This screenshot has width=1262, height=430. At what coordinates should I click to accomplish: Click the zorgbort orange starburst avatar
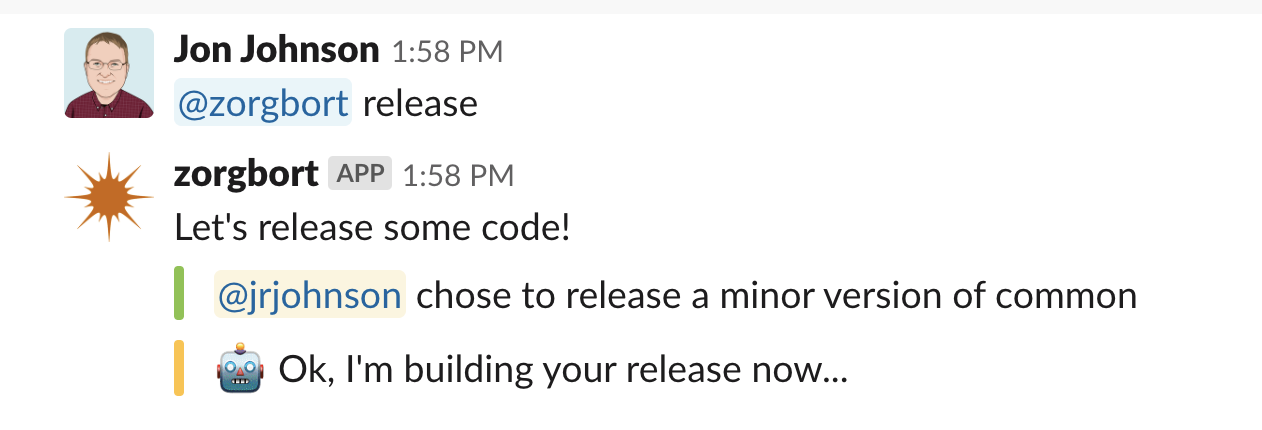109,198
